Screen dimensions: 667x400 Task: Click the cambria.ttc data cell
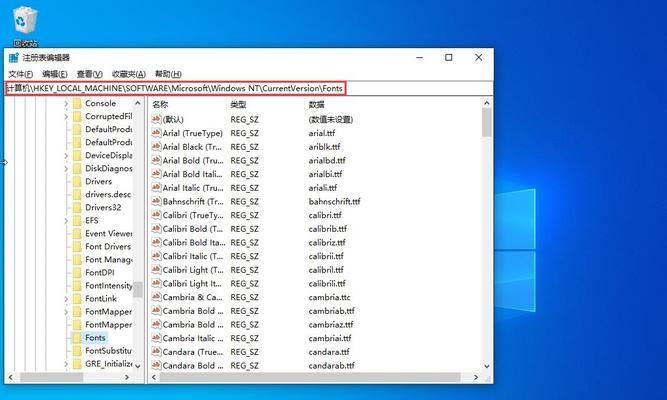pos(329,297)
